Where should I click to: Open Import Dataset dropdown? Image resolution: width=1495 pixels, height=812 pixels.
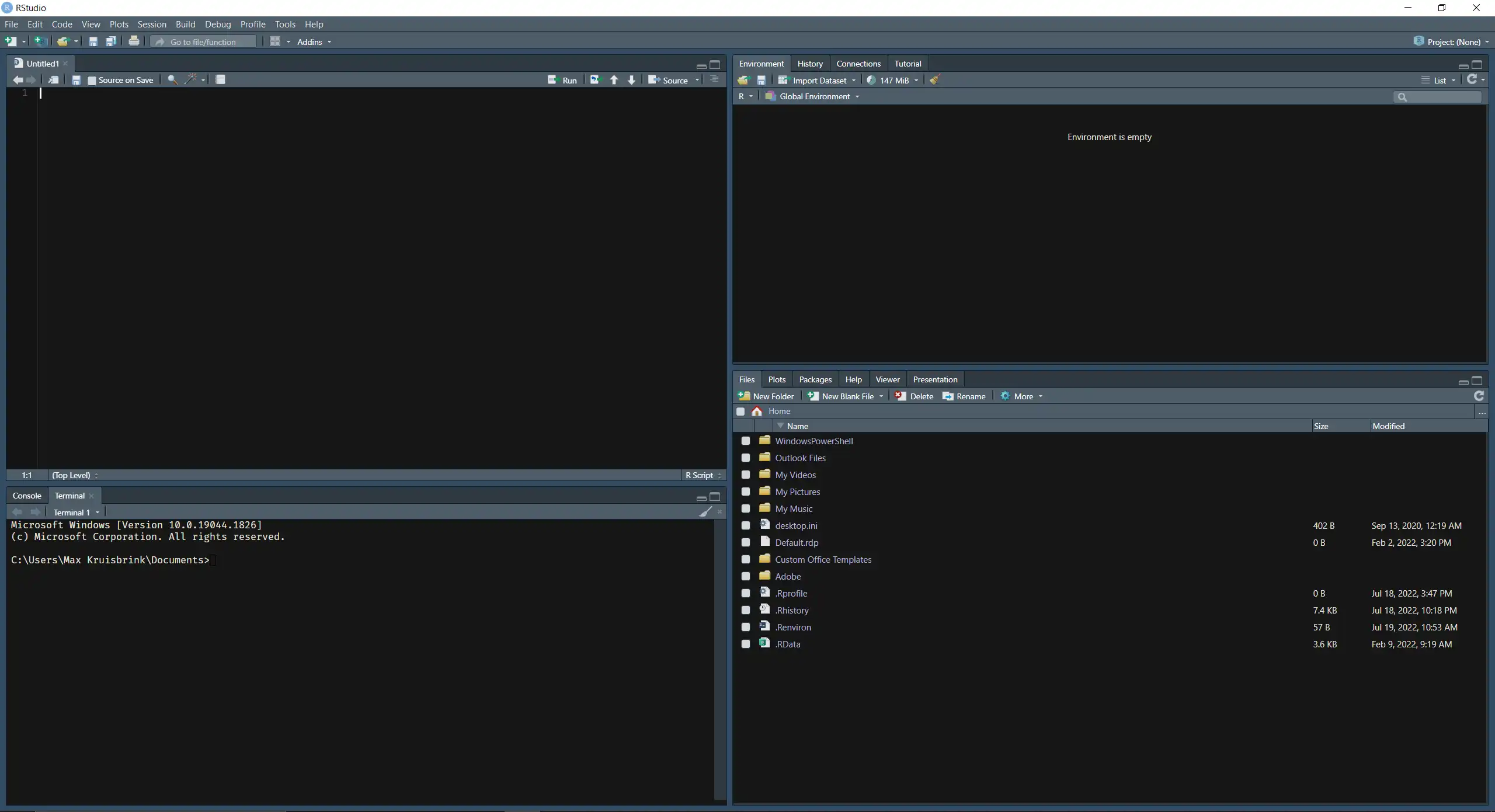817,81
